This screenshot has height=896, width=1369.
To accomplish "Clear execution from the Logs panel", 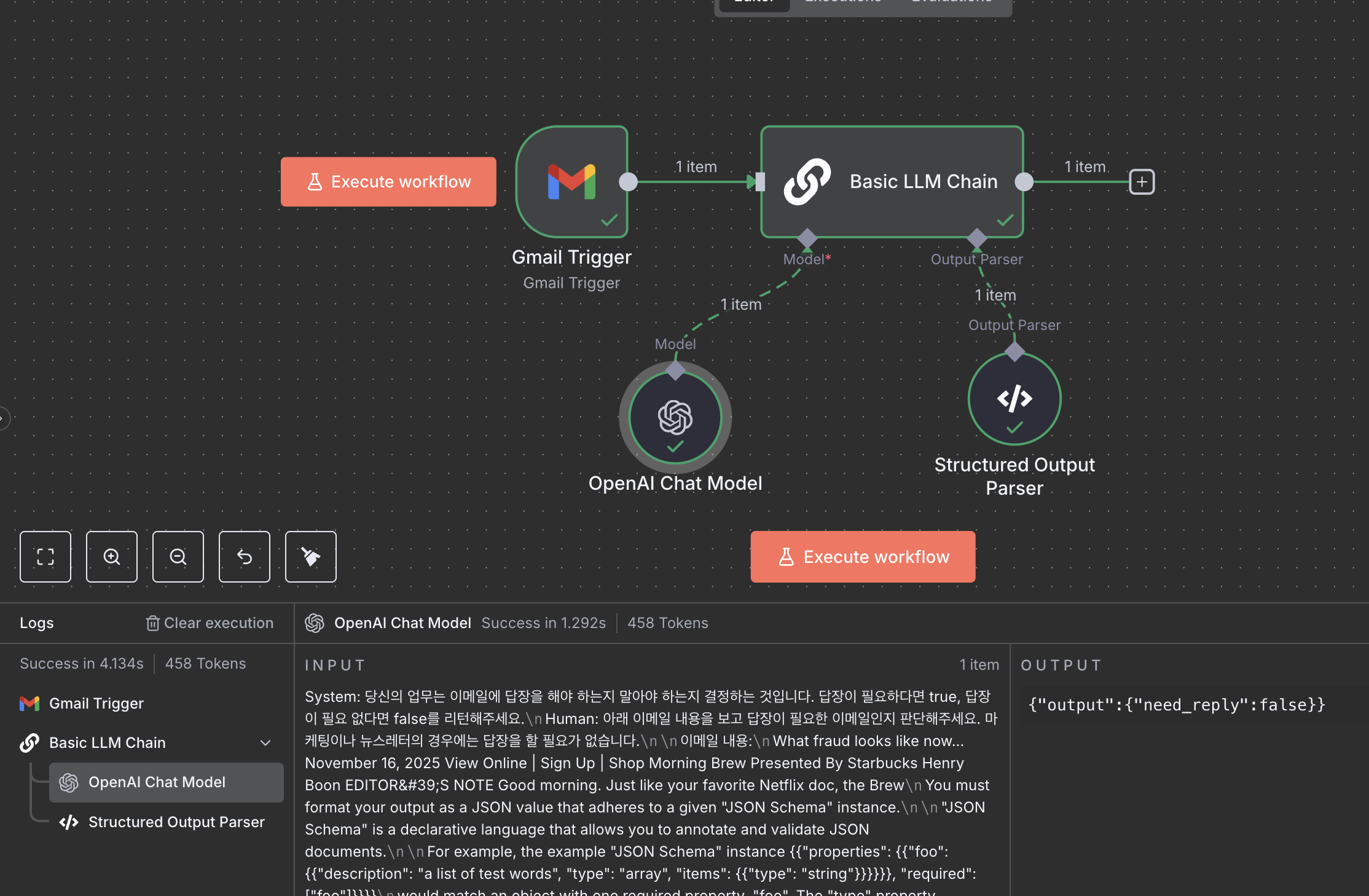I will (x=210, y=623).
